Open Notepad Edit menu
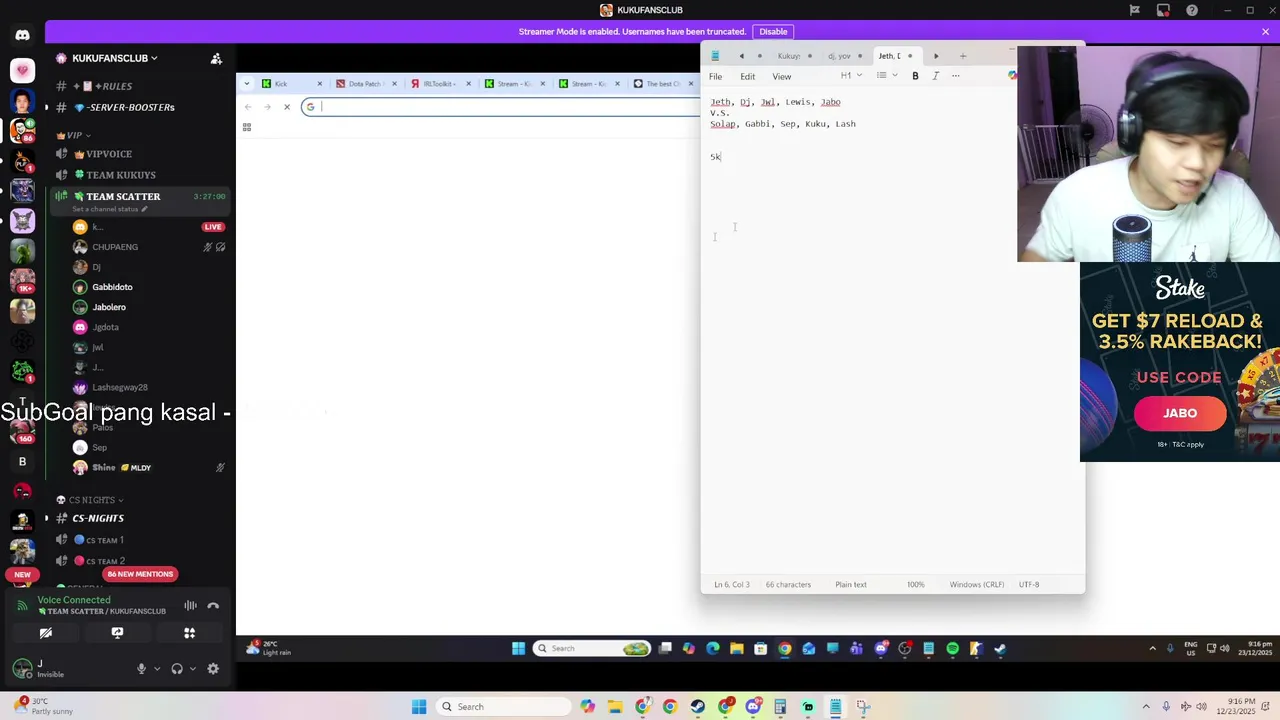Viewport: 1280px width, 720px height. (x=747, y=76)
